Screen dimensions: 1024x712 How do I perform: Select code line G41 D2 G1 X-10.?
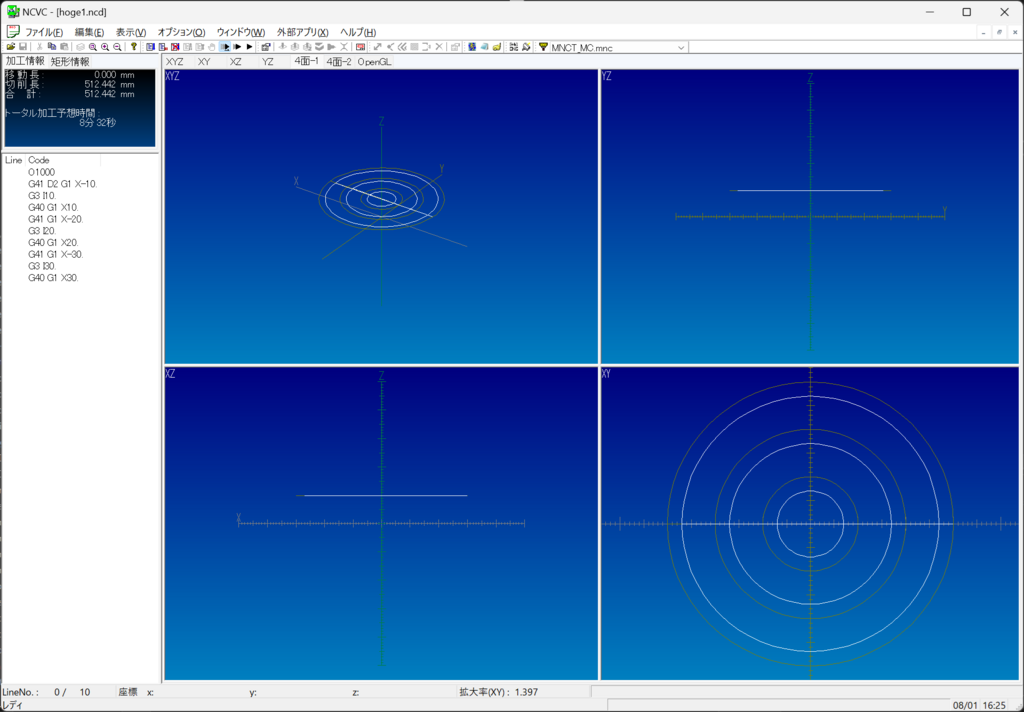[x=63, y=184]
